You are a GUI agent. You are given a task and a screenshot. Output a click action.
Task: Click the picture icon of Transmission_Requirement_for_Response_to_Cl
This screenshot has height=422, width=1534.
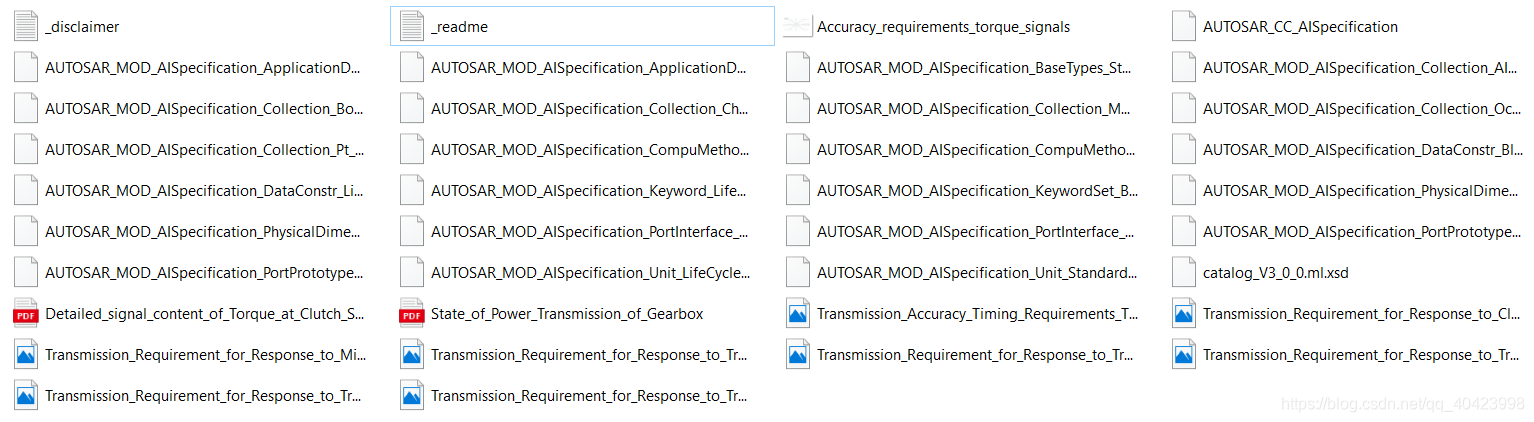1184,314
